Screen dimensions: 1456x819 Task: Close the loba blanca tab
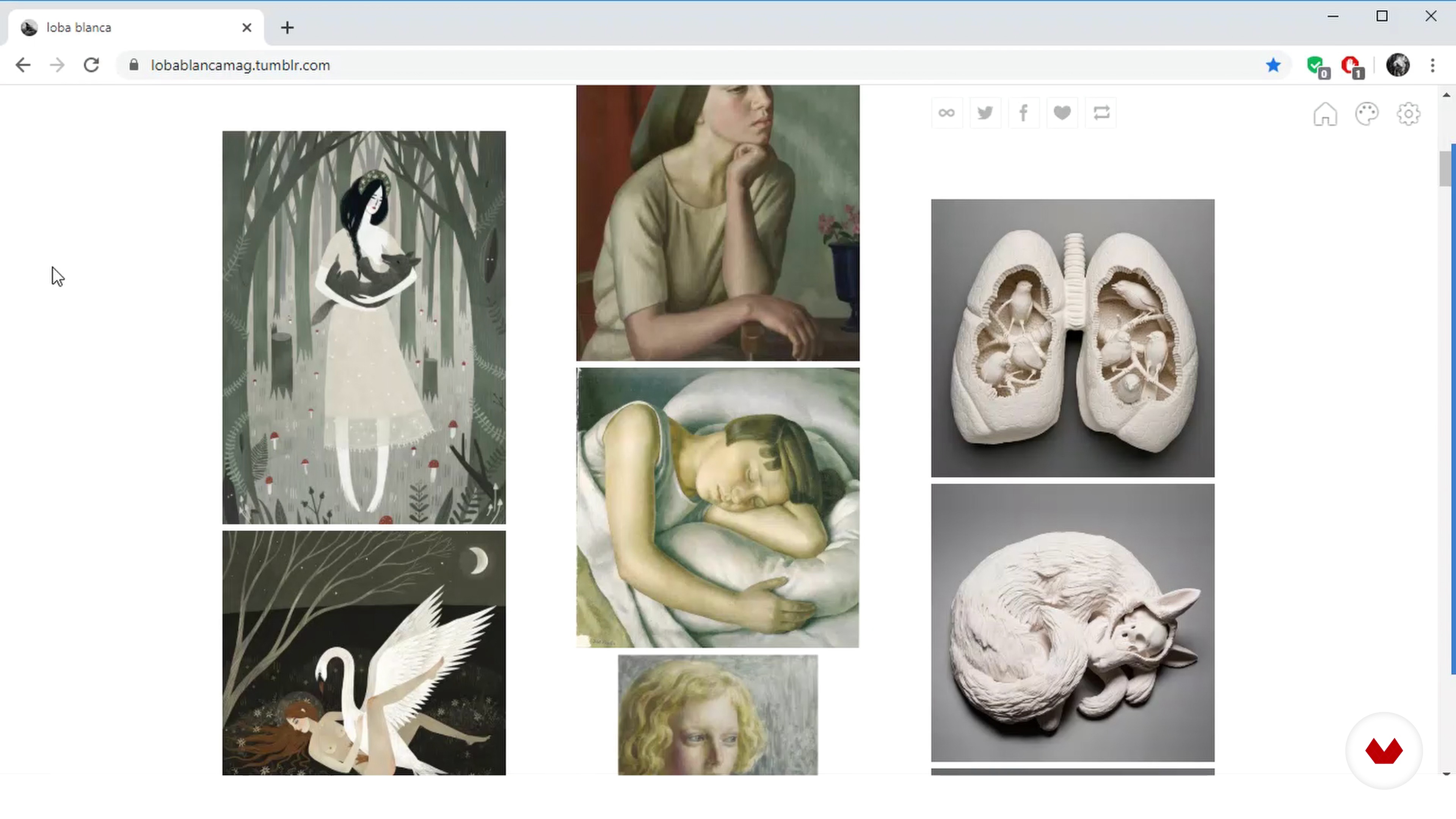(x=246, y=28)
